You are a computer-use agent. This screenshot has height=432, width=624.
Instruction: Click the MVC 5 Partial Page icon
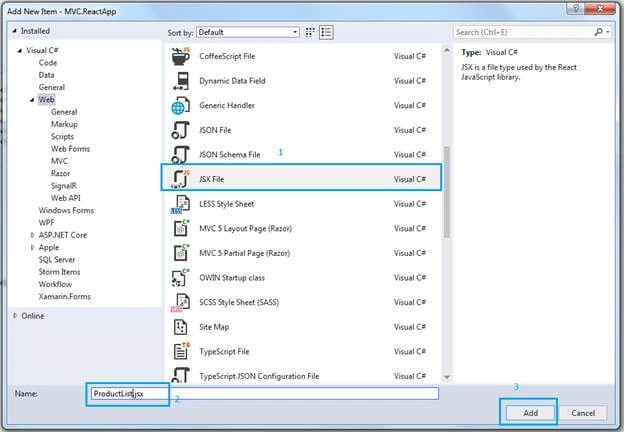click(181, 253)
